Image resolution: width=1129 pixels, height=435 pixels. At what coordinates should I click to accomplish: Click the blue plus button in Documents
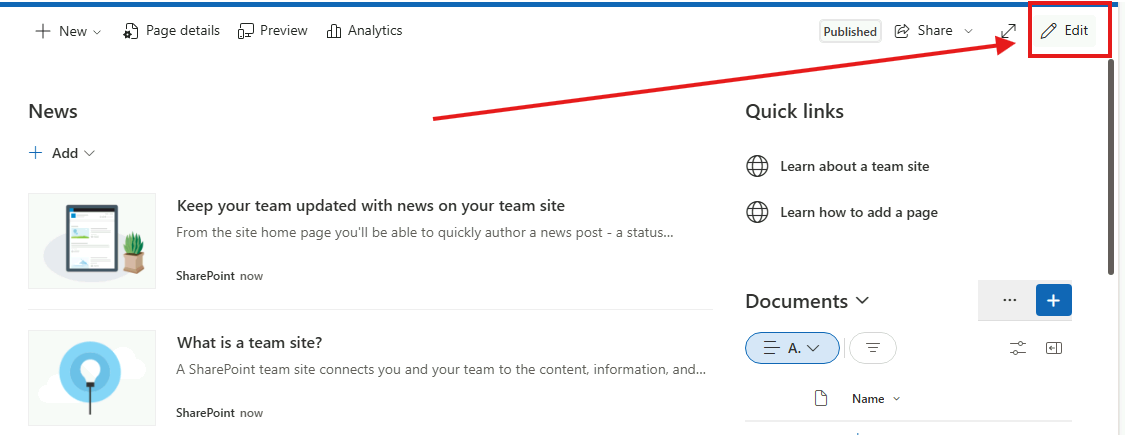(x=1053, y=300)
